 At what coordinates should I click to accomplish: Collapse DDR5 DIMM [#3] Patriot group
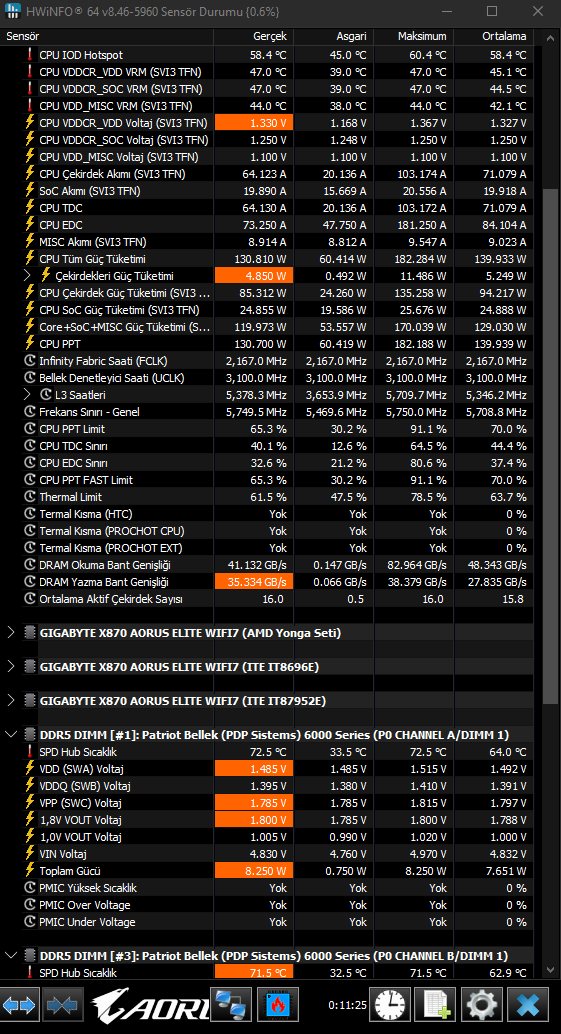[x=11, y=955]
